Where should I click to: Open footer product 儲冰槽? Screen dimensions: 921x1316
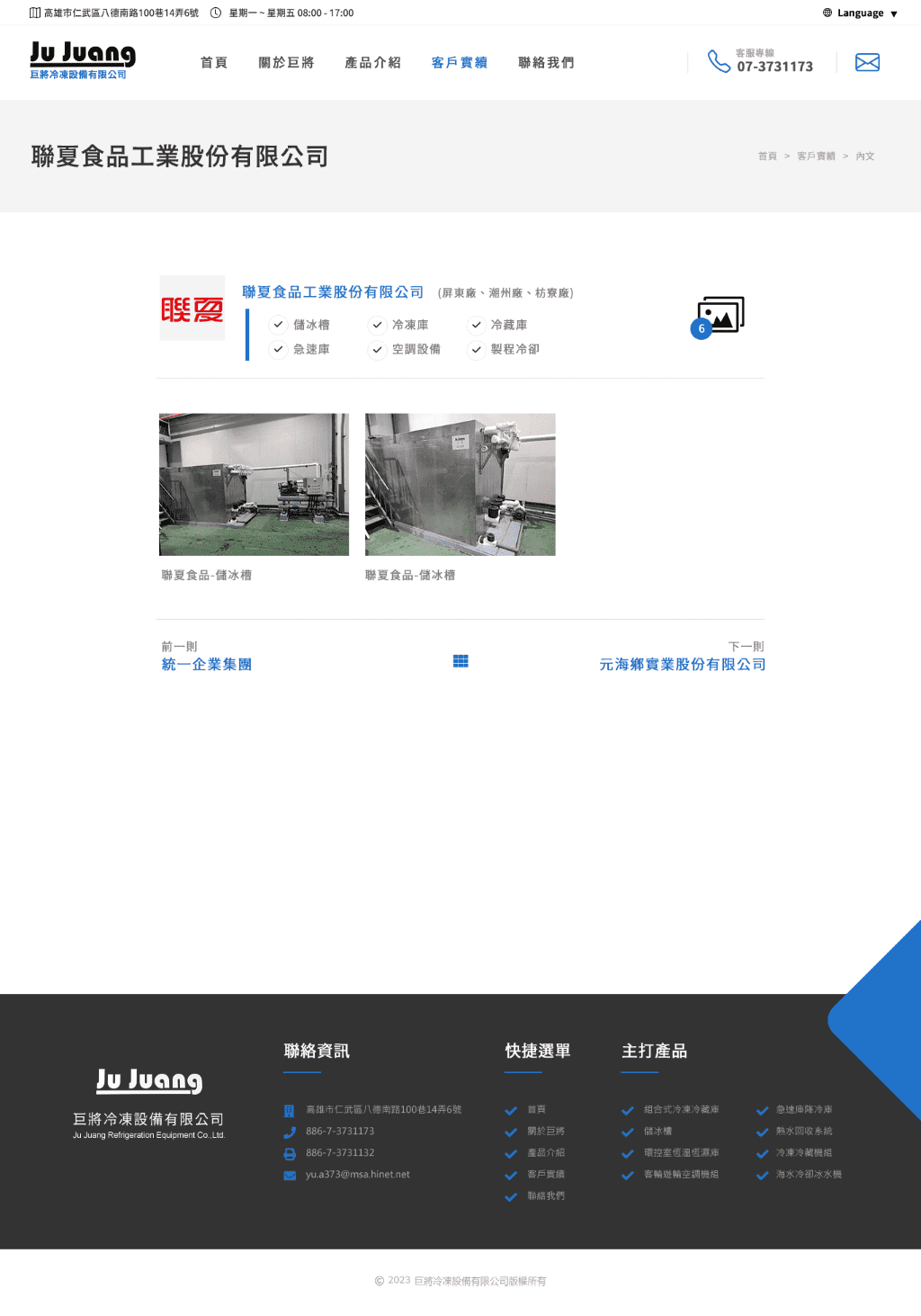657,1131
